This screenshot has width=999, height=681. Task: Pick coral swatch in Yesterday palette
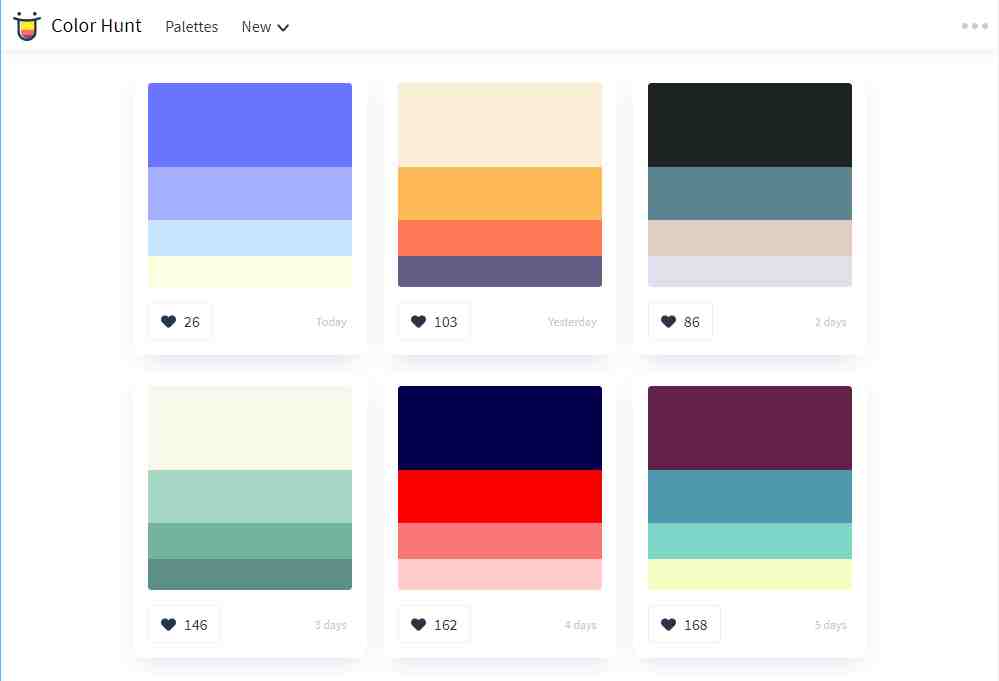(x=500, y=238)
